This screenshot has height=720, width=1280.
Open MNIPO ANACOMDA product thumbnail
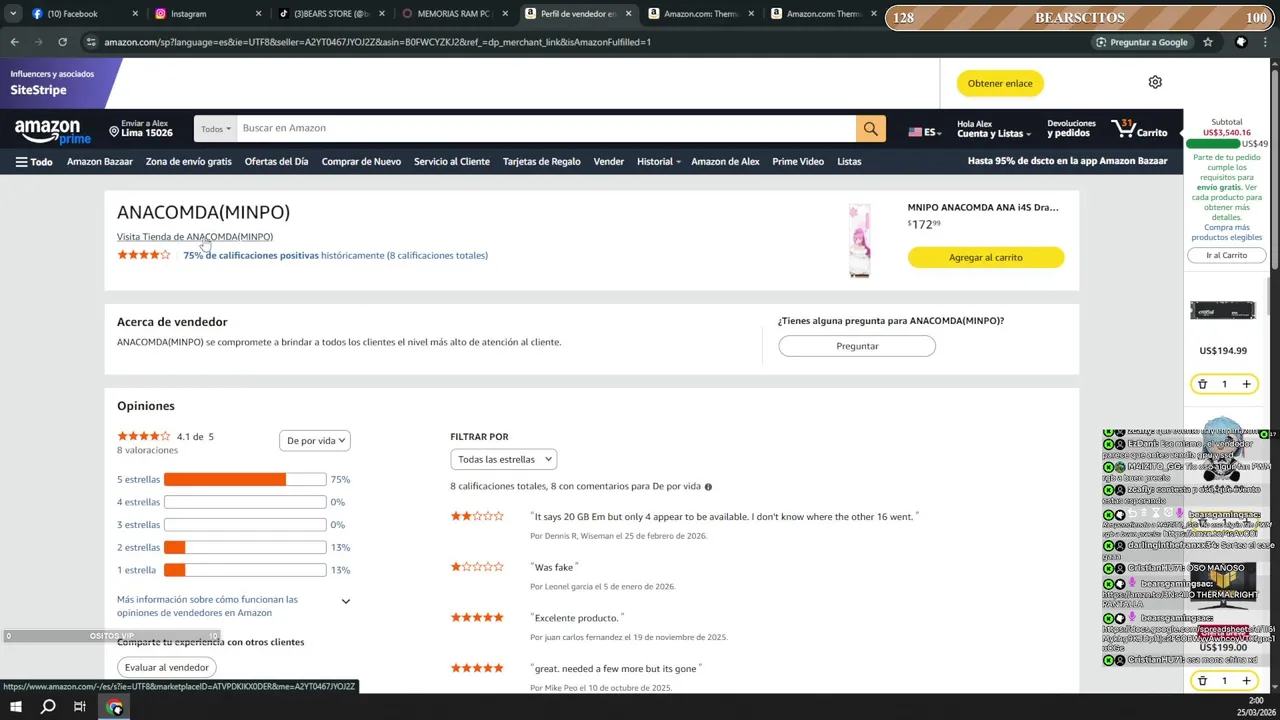[x=859, y=240]
